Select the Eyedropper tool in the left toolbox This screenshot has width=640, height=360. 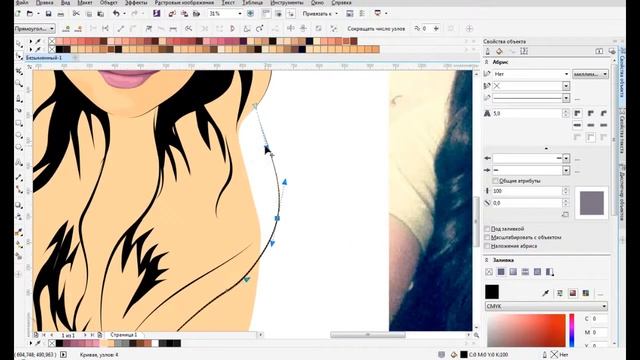click(x=19, y=232)
